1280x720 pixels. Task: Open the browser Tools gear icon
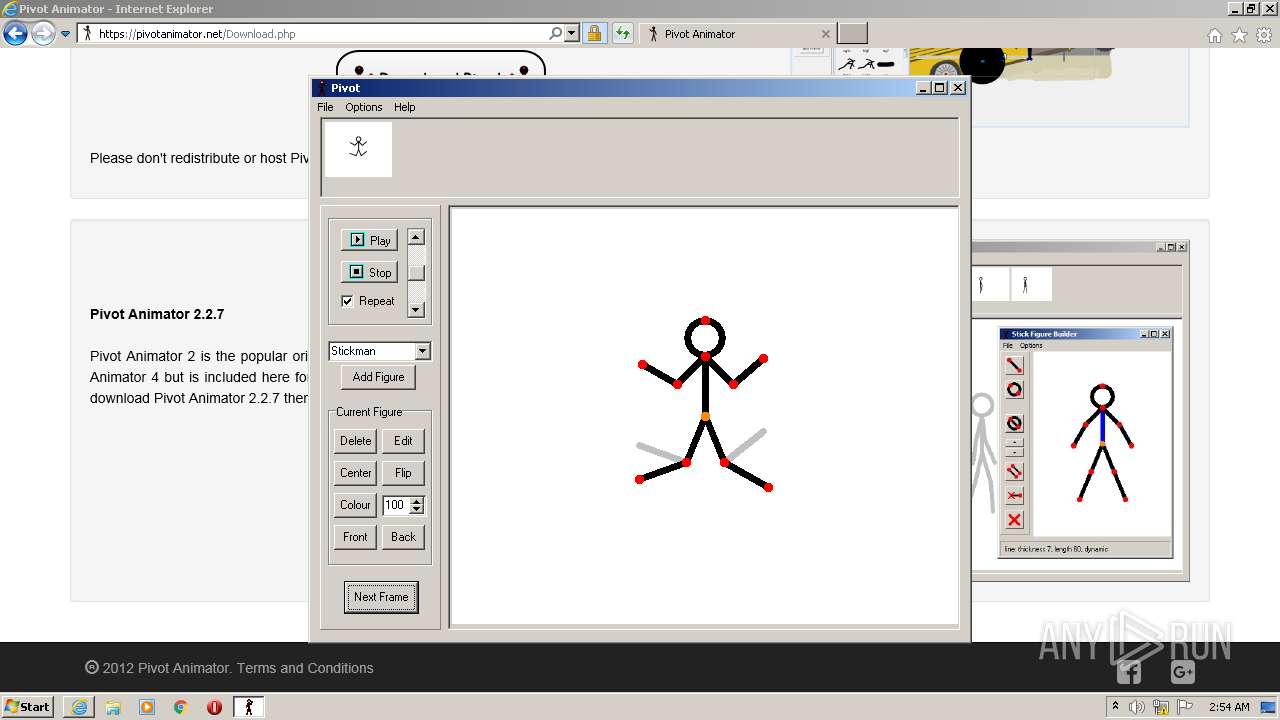coord(1264,35)
